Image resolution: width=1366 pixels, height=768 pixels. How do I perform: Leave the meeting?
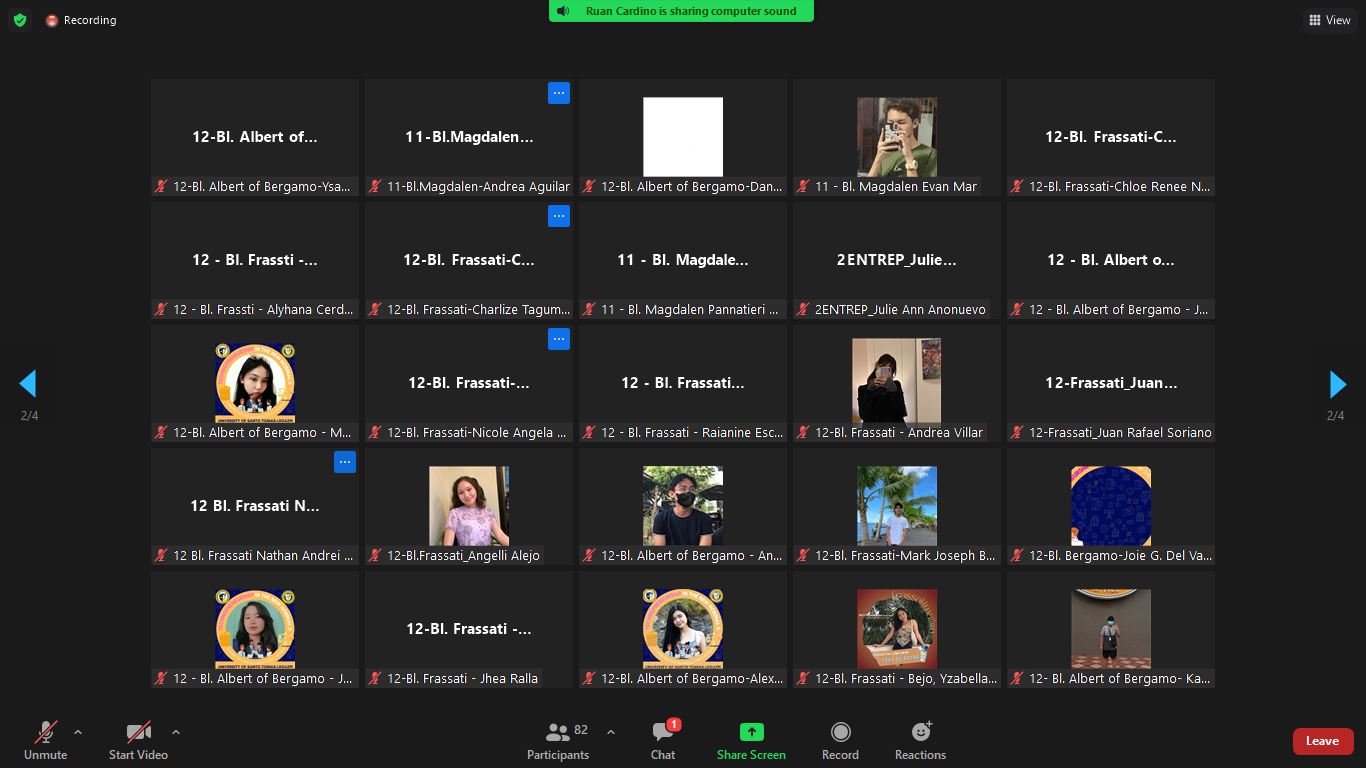tap(1322, 741)
